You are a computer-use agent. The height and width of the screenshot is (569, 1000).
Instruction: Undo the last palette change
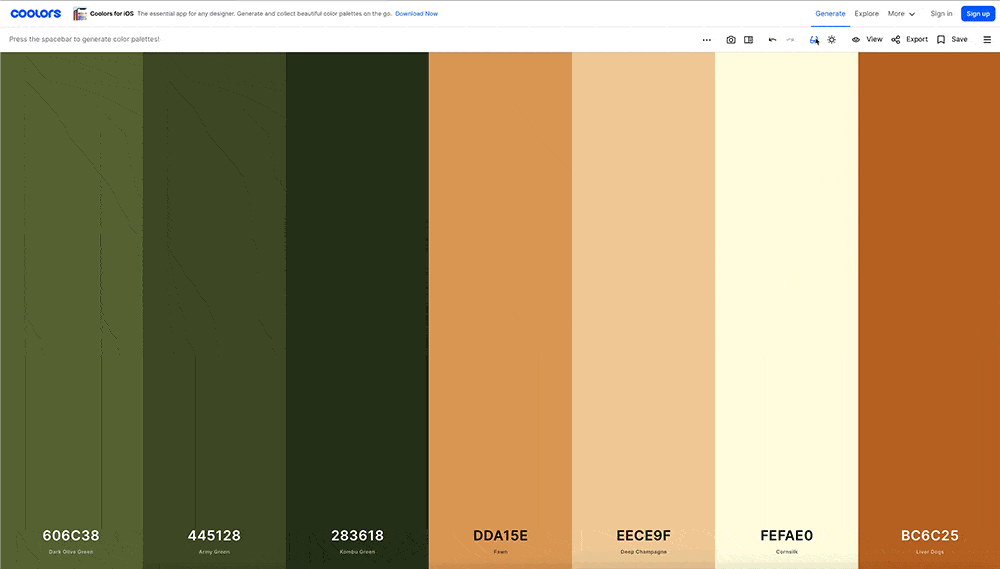(x=772, y=40)
